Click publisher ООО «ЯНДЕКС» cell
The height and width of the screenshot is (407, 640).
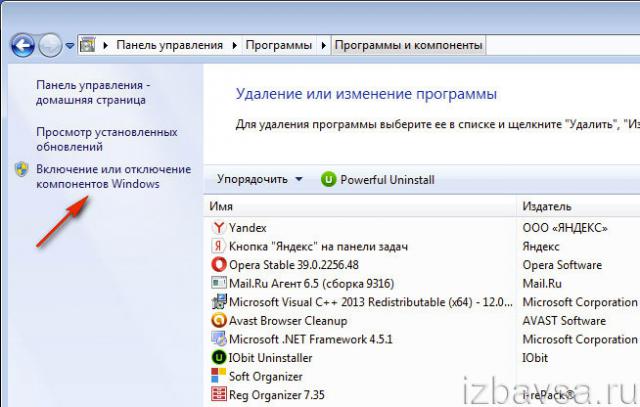click(565, 228)
